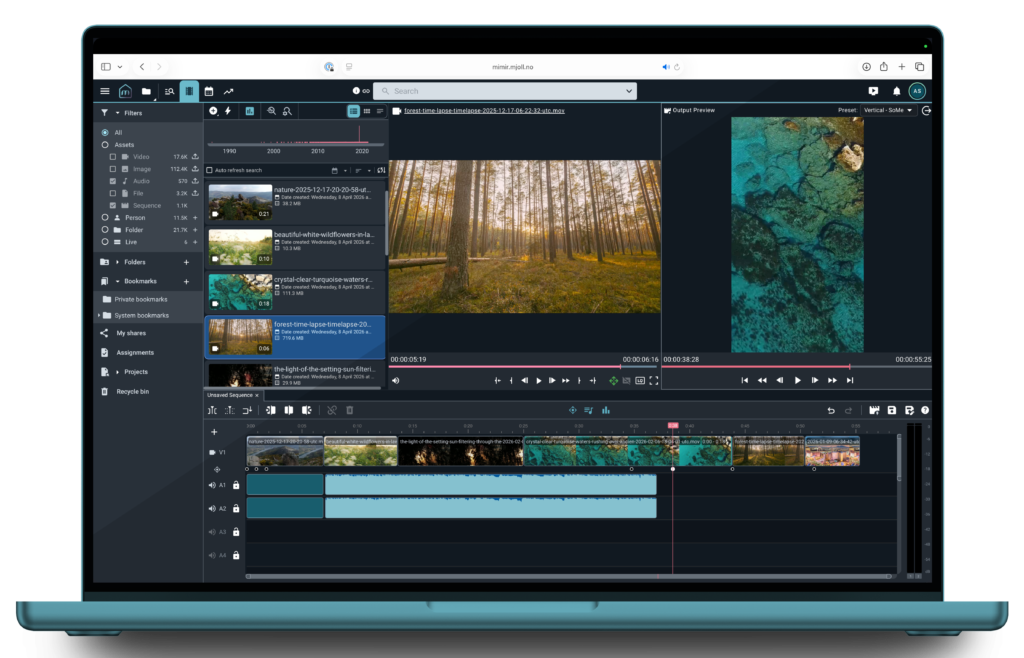Toggle fullscreen on the source viewer
Viewport: 1024px width, 658px height.
coord(654,381)
